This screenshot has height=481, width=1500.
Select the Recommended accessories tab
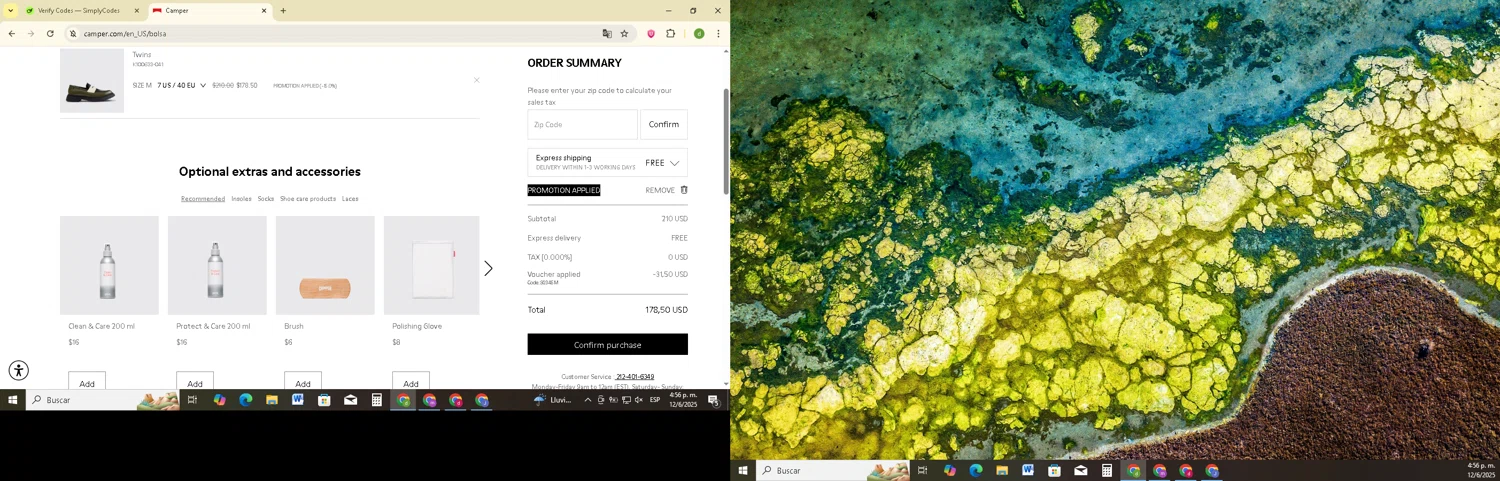point(203,199)
